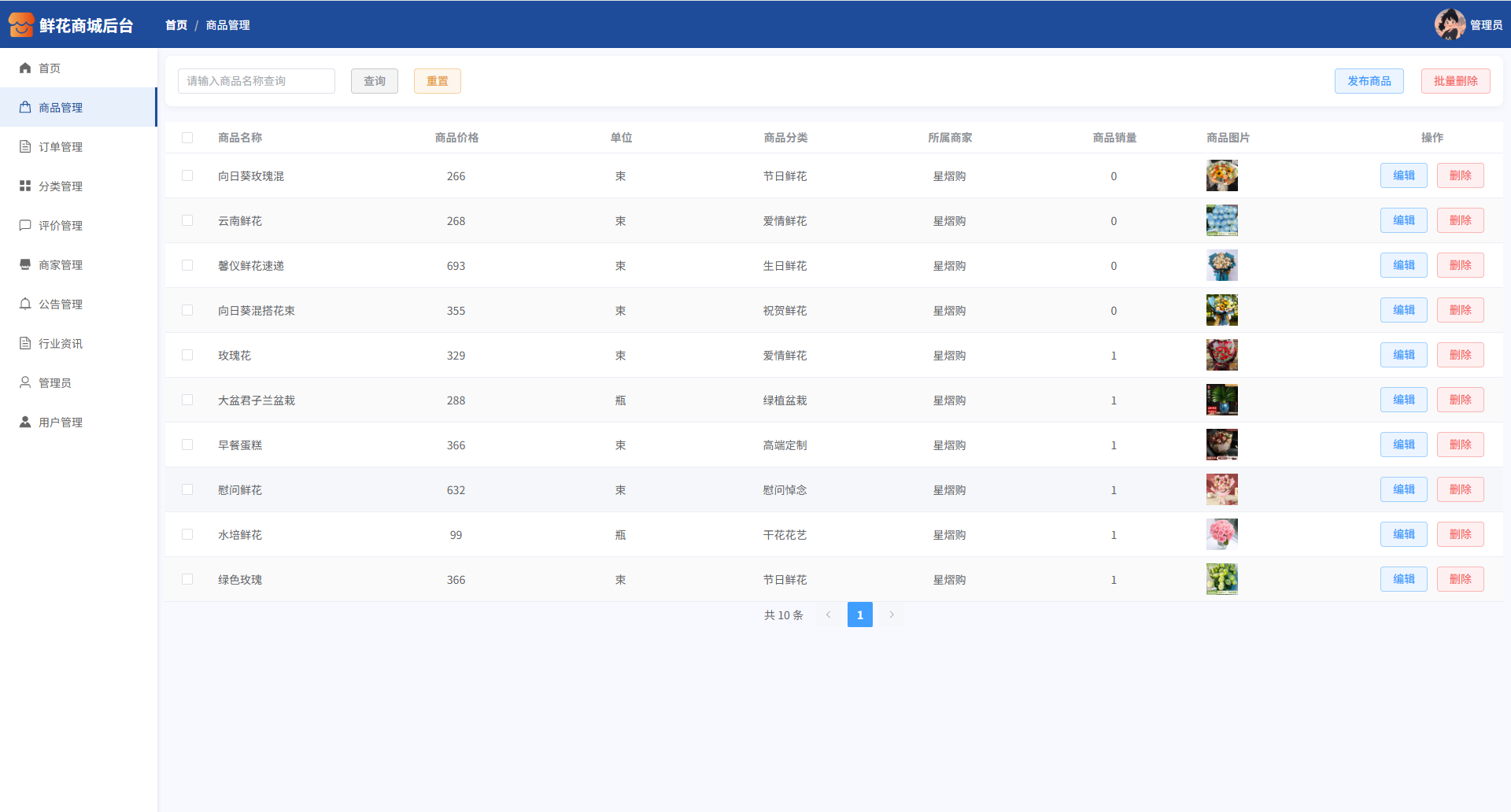The image size is (1511, 812).
Task: Click the admin avatar in the header
Action: coord(1450,24)
